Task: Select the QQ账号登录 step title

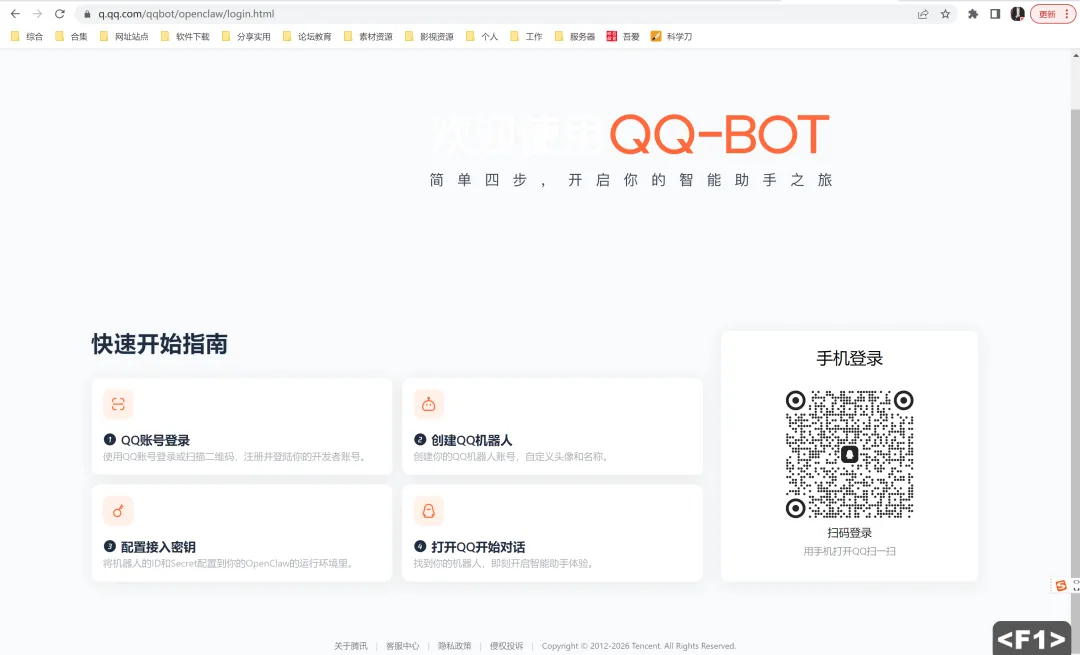Action: coord(155,440)
